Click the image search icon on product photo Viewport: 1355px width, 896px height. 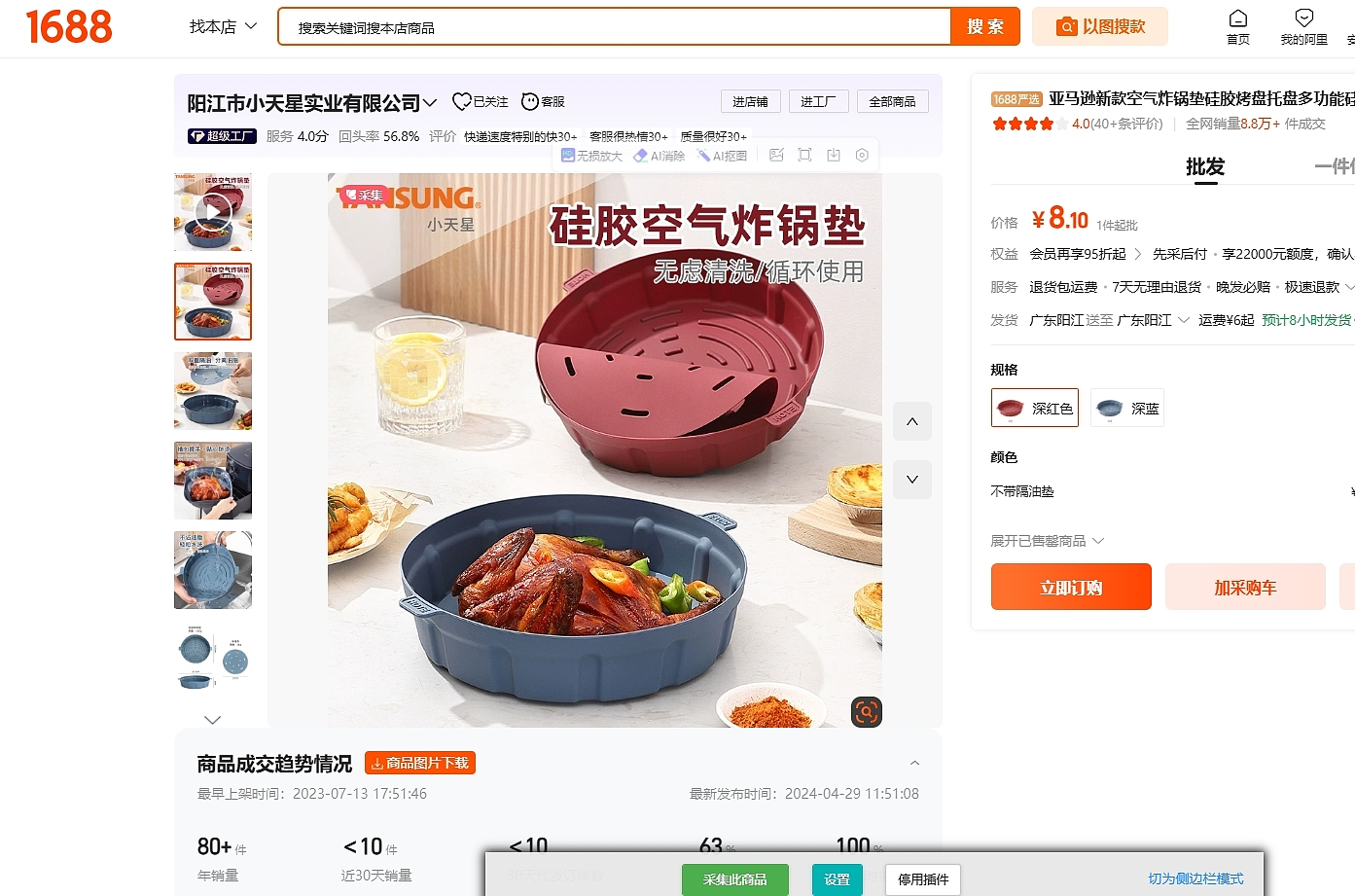(866, 712)
